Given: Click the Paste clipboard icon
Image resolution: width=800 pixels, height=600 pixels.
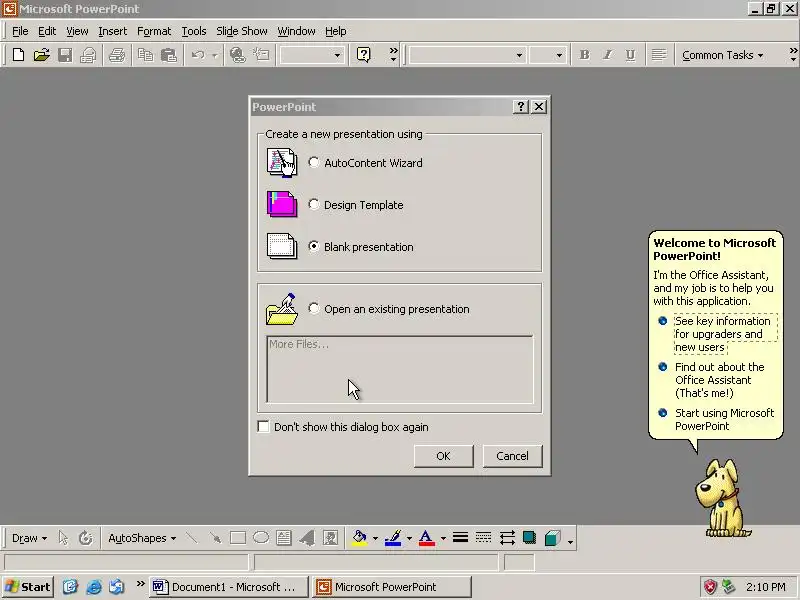Looking at the screenshot, I should click(x=168, y=55).
